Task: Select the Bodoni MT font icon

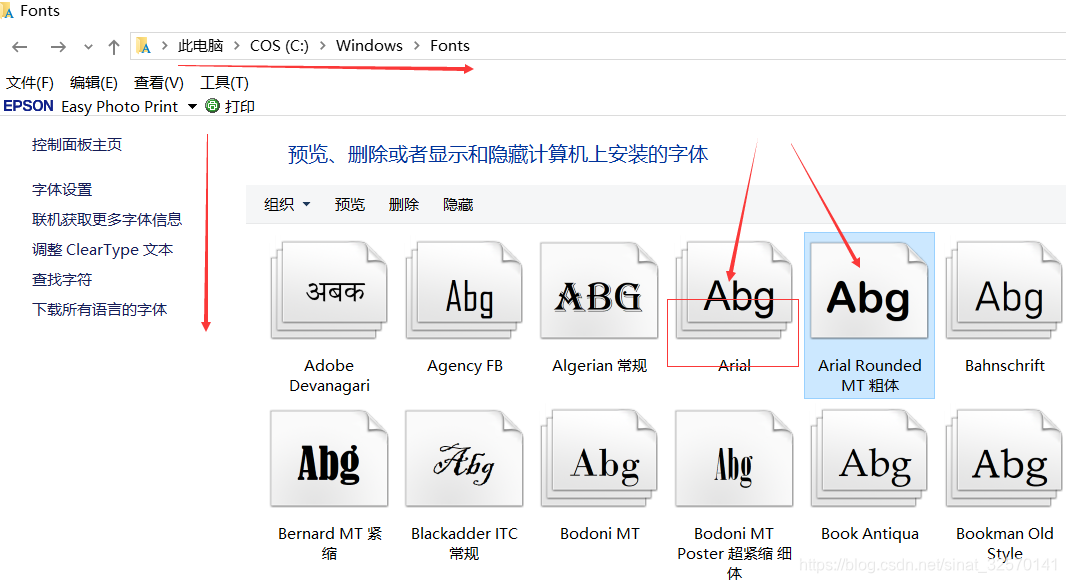Action: (x=599, y=459)
